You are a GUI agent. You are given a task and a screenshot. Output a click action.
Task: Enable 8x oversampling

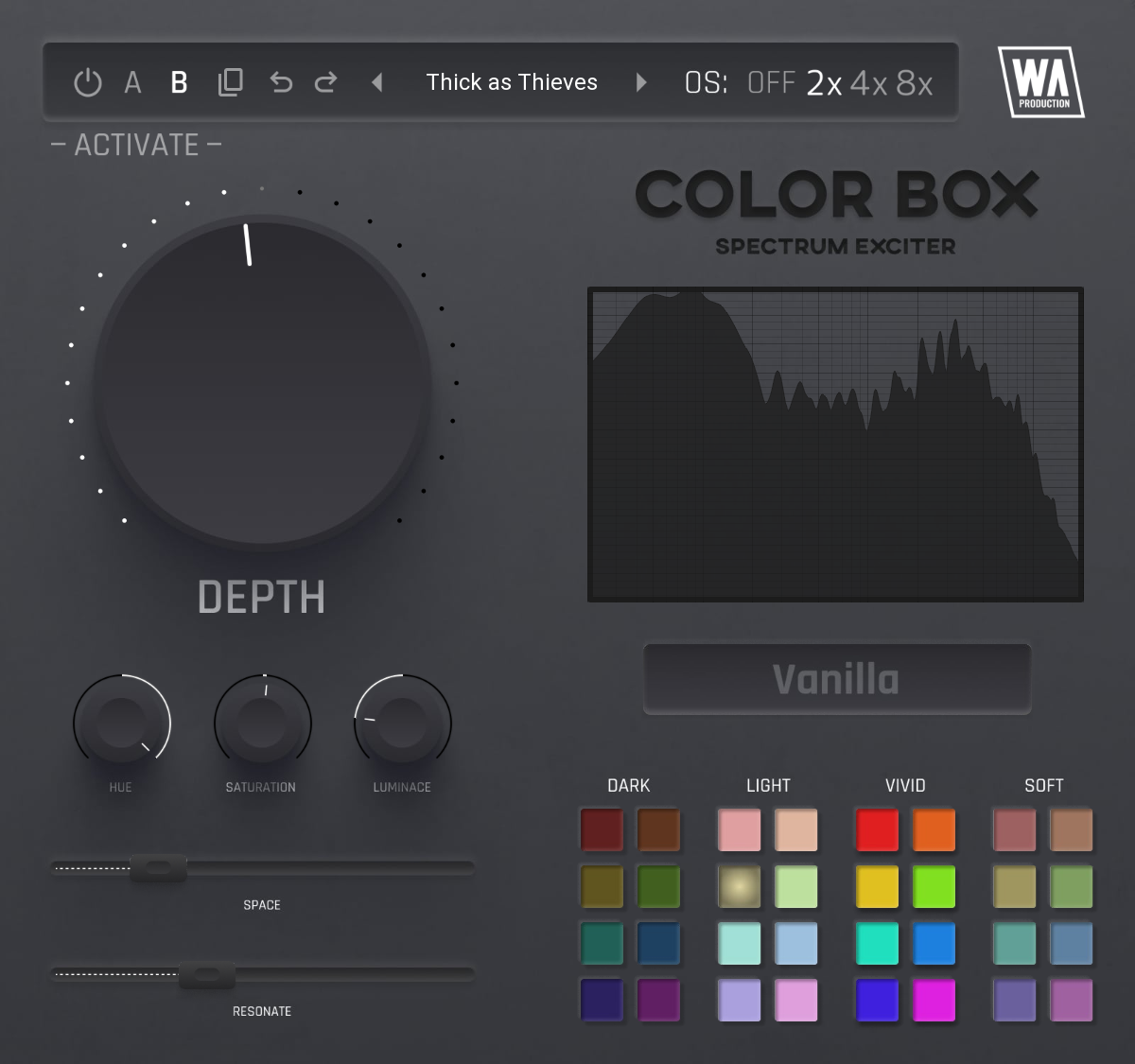click(914, 82)
